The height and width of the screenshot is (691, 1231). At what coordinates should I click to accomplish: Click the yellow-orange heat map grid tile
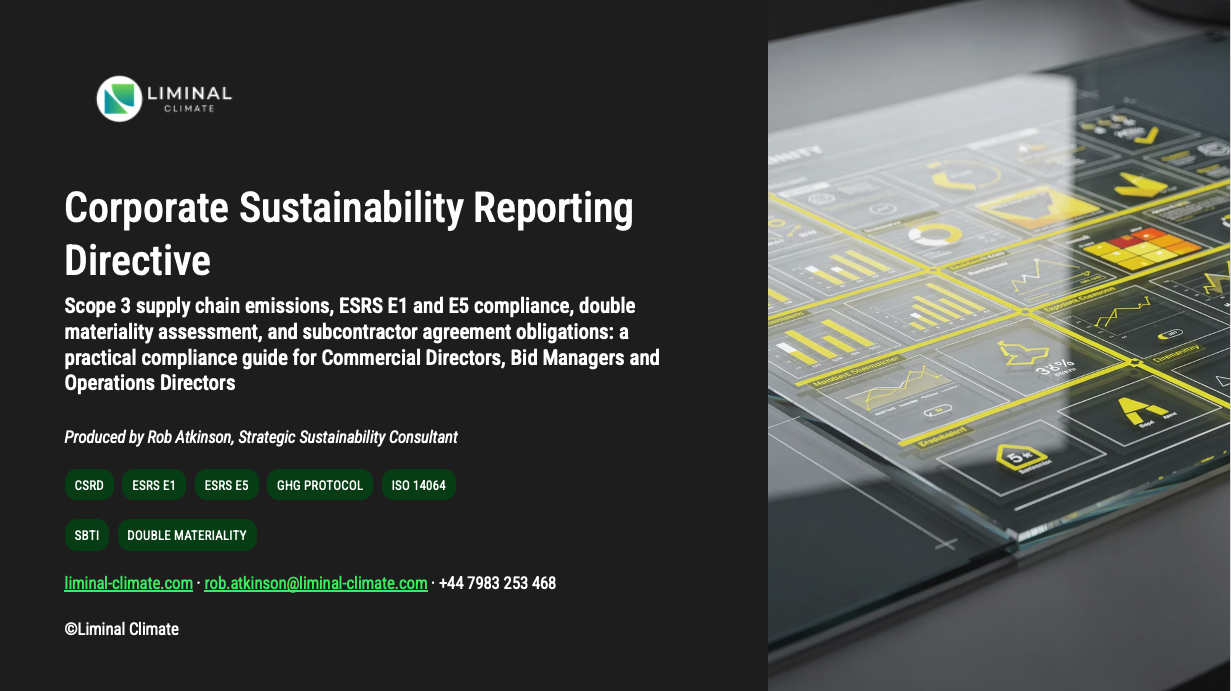(1141, 246)
